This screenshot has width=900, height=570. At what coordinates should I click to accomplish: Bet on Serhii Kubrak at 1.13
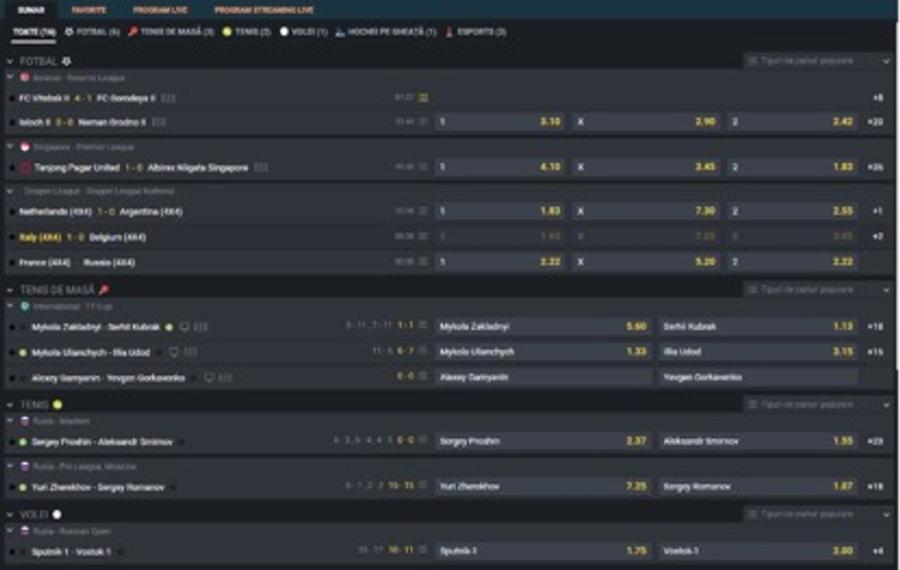coord(758,327)
